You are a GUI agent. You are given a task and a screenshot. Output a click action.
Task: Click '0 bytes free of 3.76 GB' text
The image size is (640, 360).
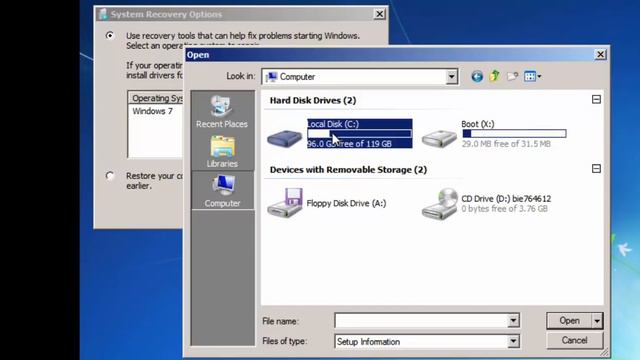pos(504,209)
